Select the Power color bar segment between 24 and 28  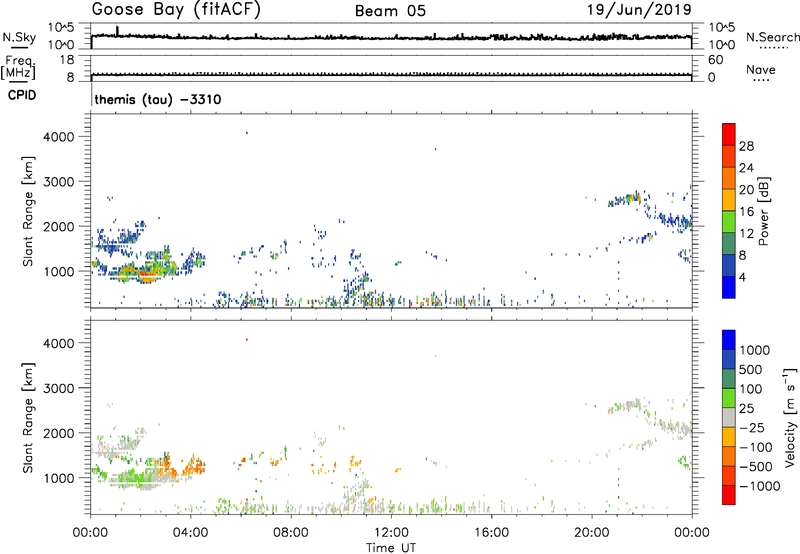(x=729, y=156)
